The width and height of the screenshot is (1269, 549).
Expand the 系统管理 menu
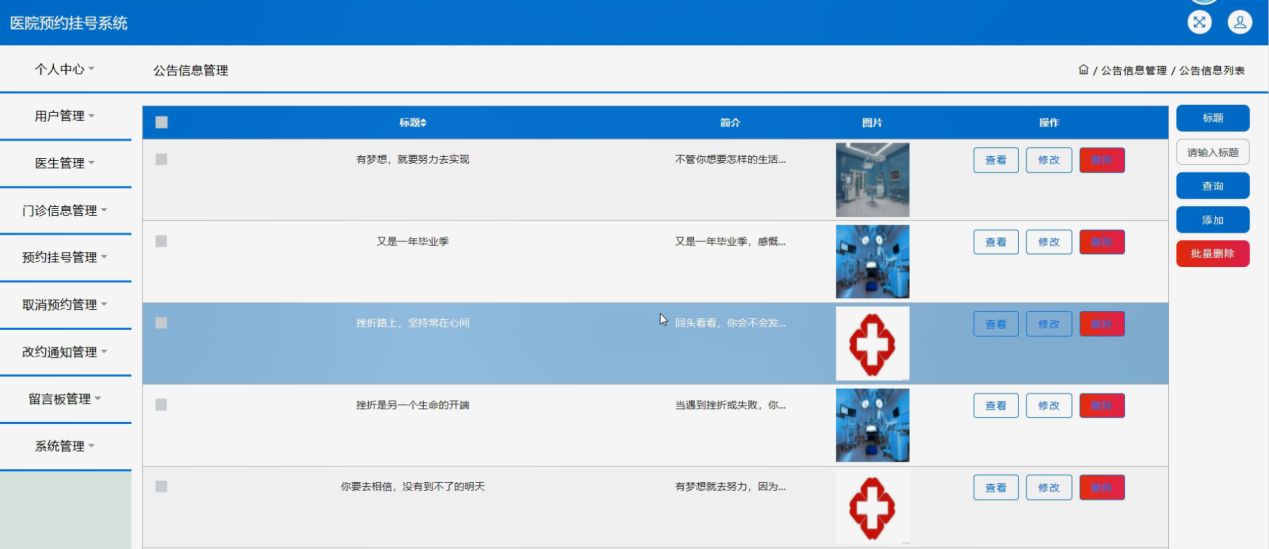(x=65, y=446)
